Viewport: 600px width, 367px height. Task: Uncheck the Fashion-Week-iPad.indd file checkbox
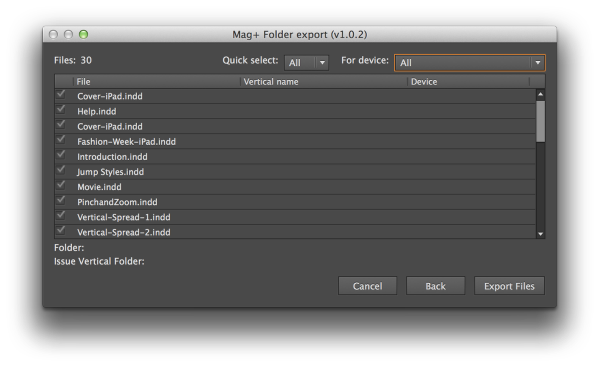click(60, 140)
